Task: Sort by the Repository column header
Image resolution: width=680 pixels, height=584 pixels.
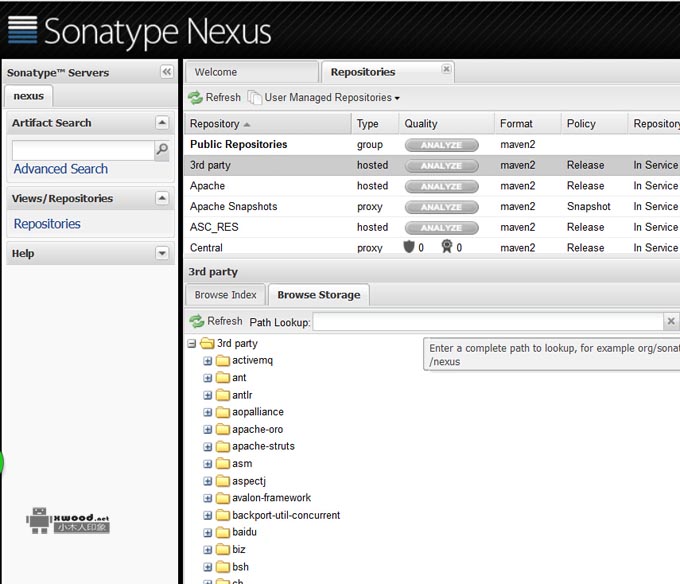Action: point(268,124)
